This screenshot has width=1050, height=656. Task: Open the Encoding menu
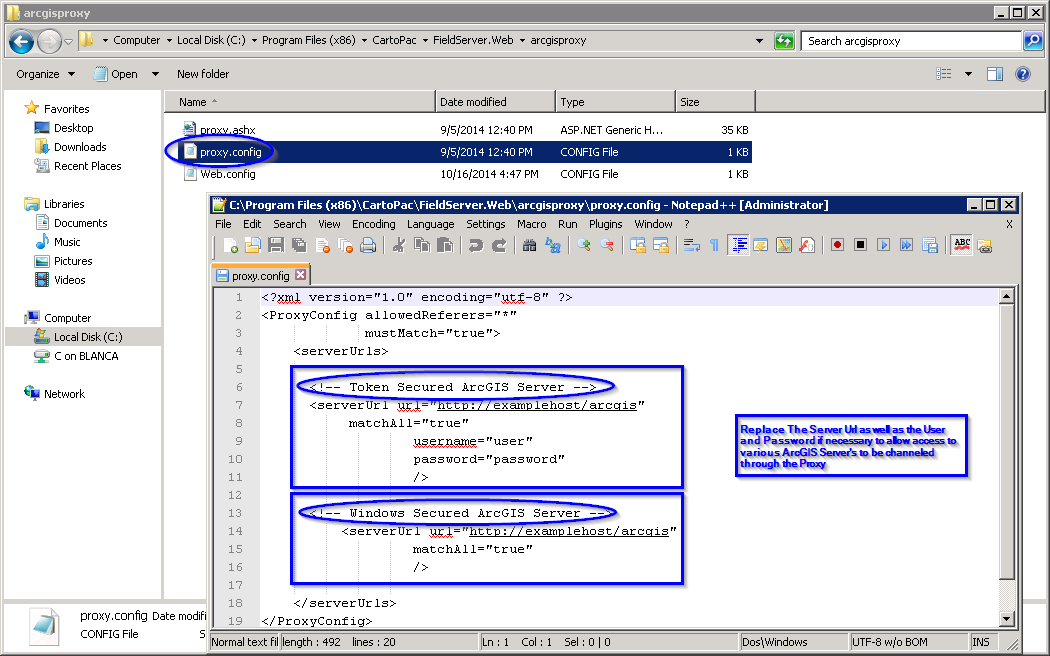(373, 224)
